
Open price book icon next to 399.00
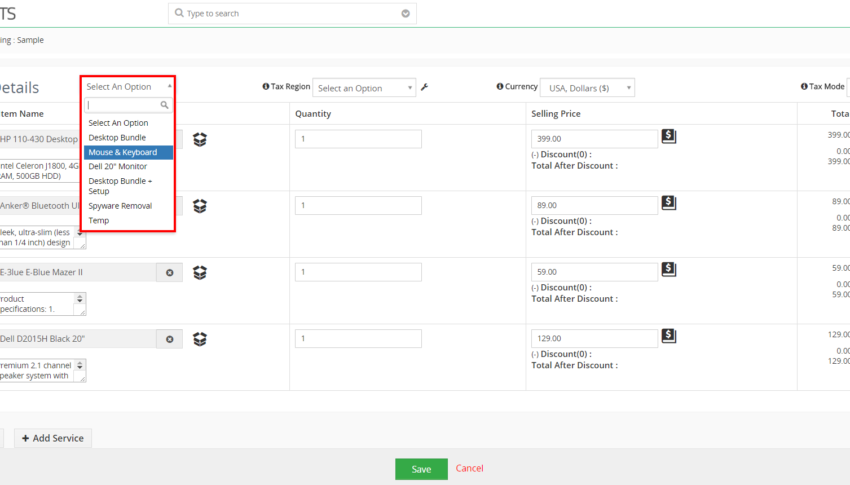pyautogui.click(x=669, y=136)
